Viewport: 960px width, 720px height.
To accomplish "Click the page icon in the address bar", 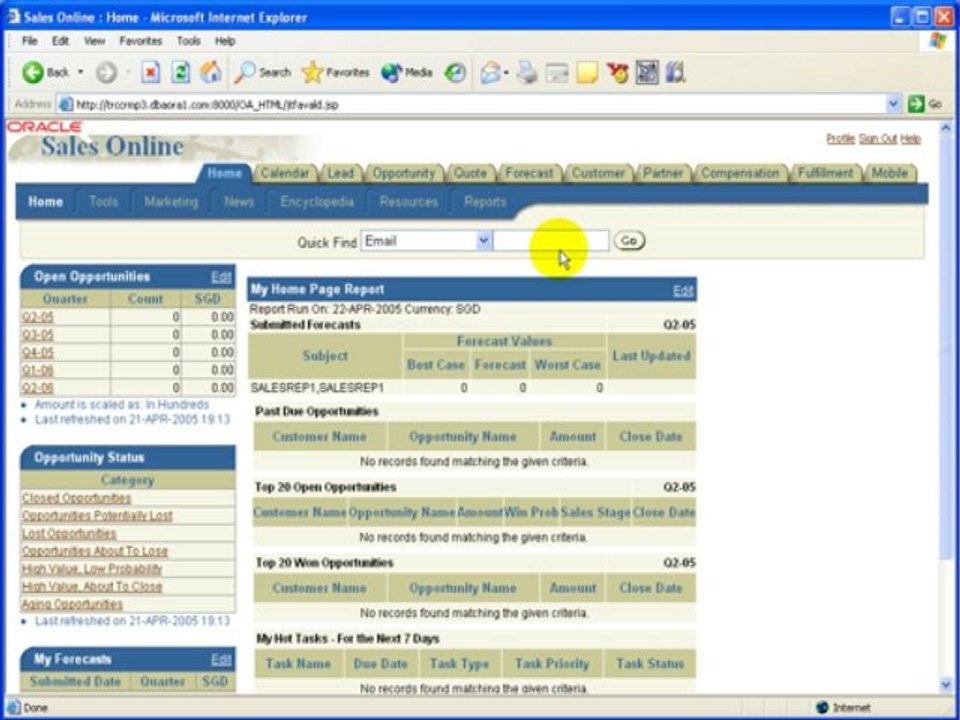I will coord(66,104).
